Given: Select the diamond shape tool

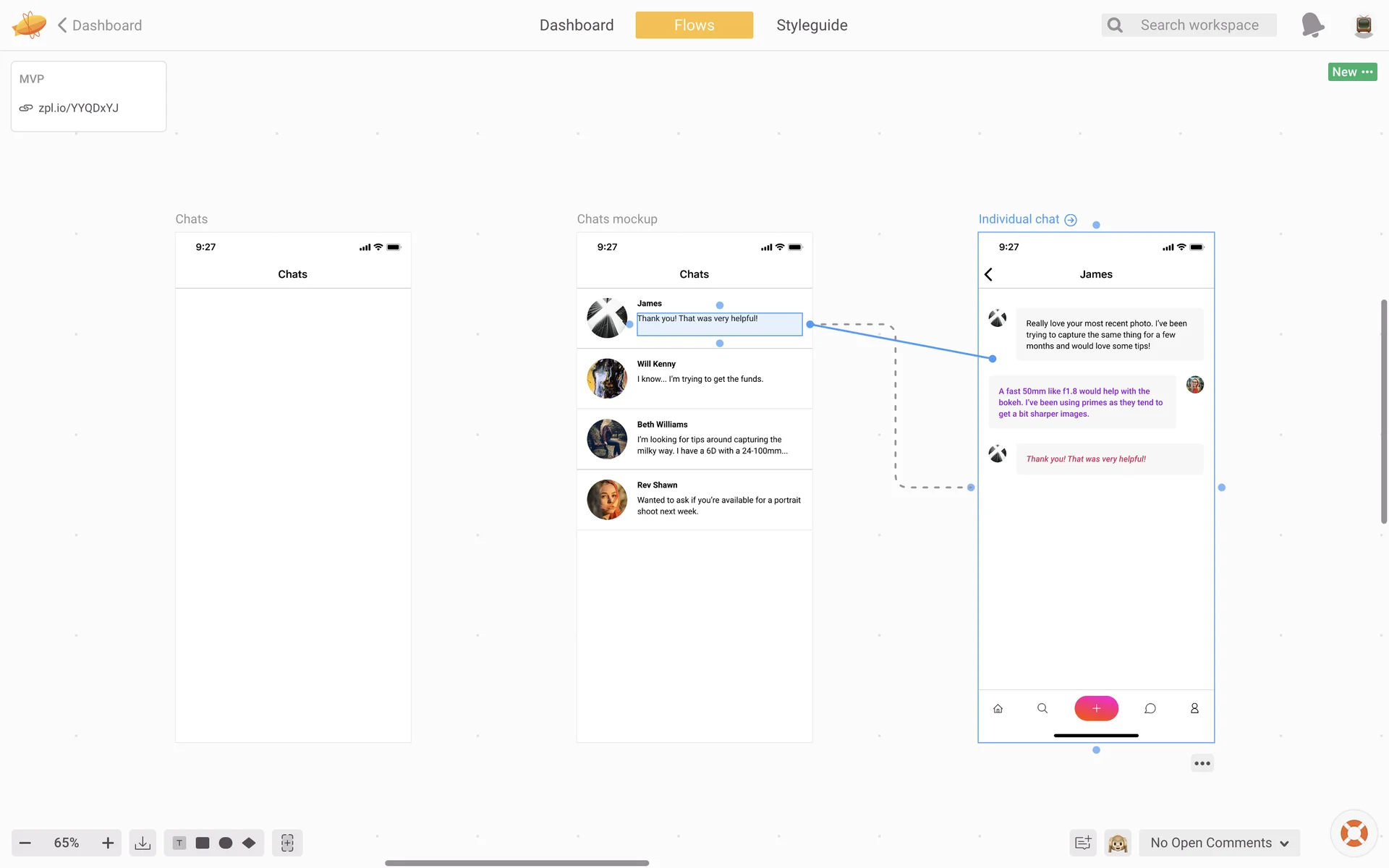Looking at the screenshot, I should pyautogui.click(x=249, y=843).
